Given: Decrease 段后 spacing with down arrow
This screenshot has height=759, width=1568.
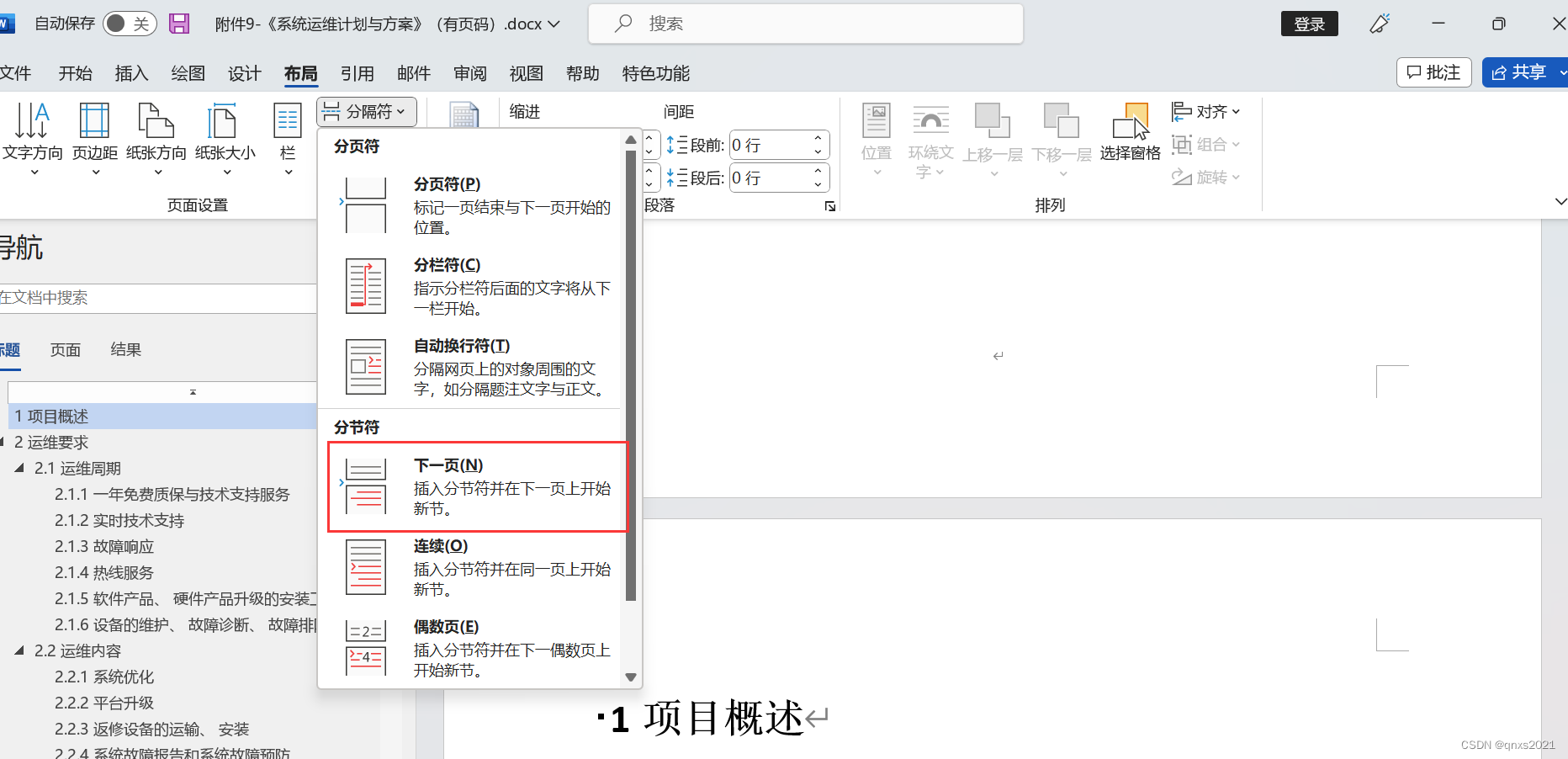Looking at the screenshot, I should 818,184.
